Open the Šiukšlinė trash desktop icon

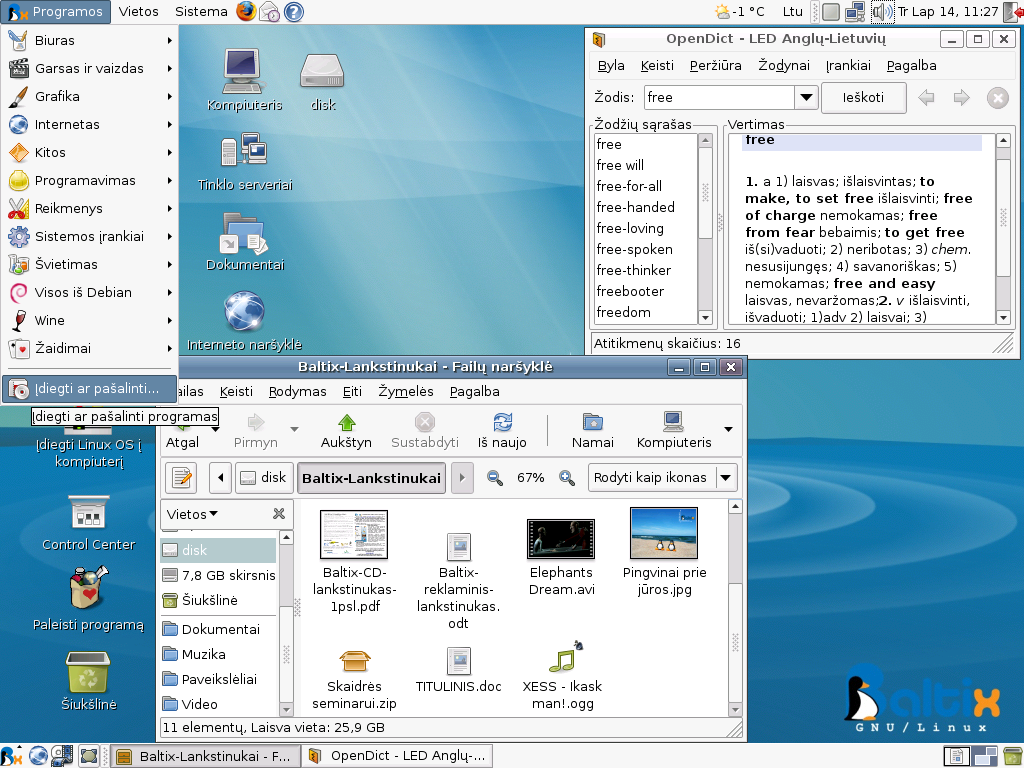88,672
